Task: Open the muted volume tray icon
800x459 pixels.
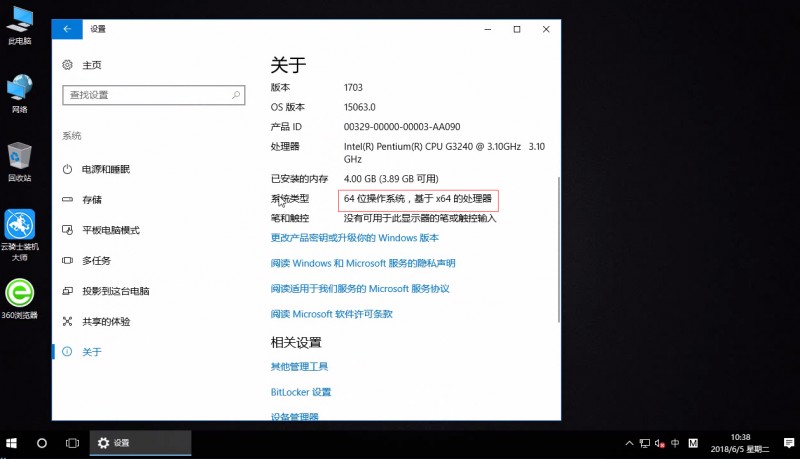Action: pyautogui.click(x=660, y=443)
